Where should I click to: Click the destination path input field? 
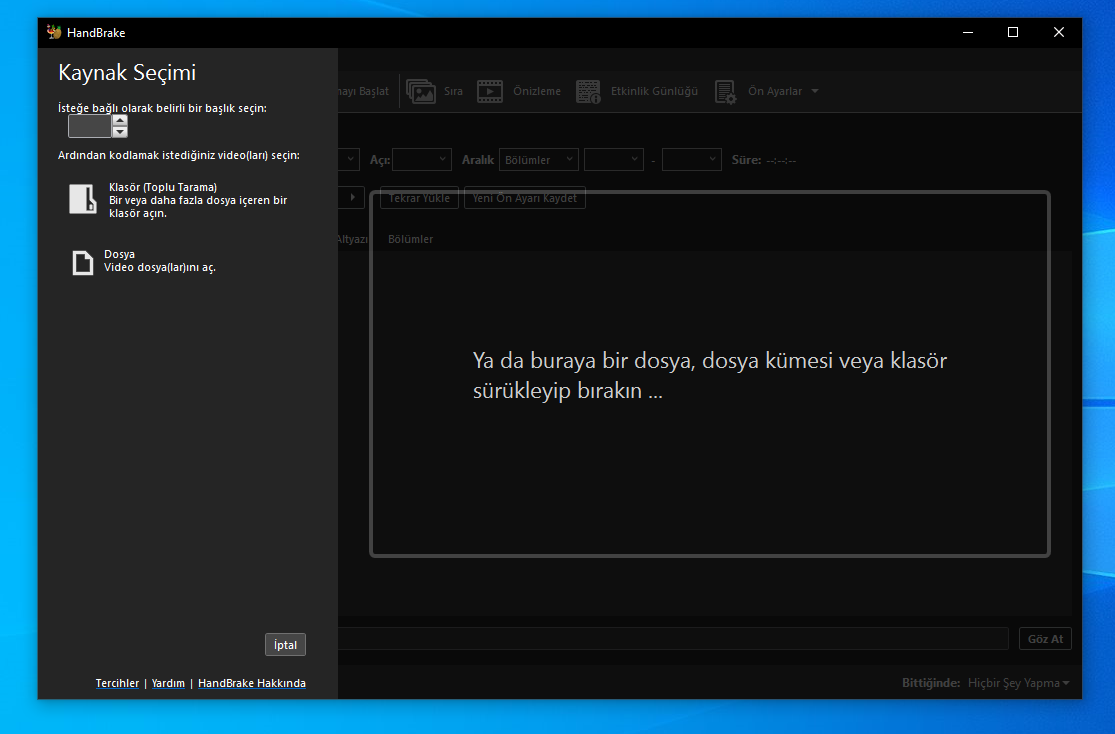(673, 639)
